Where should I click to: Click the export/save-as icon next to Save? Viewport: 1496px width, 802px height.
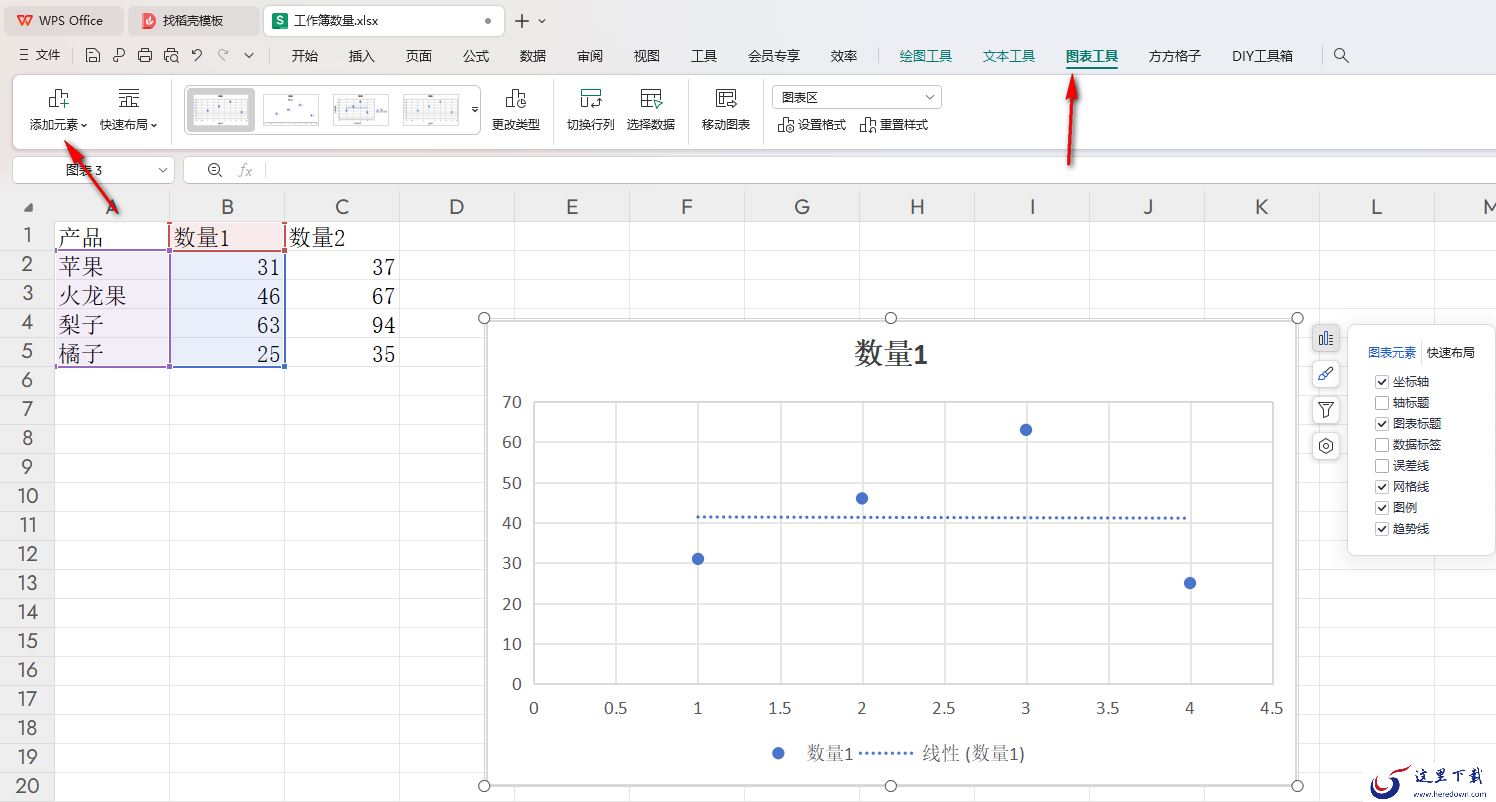tap(119, 56)
